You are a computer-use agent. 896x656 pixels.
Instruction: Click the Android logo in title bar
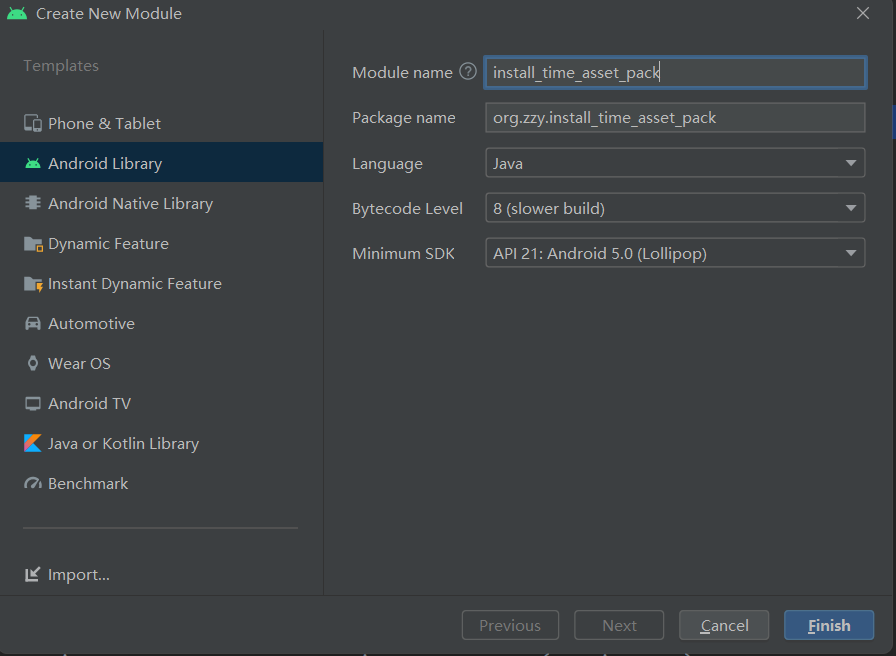(17, 13)
